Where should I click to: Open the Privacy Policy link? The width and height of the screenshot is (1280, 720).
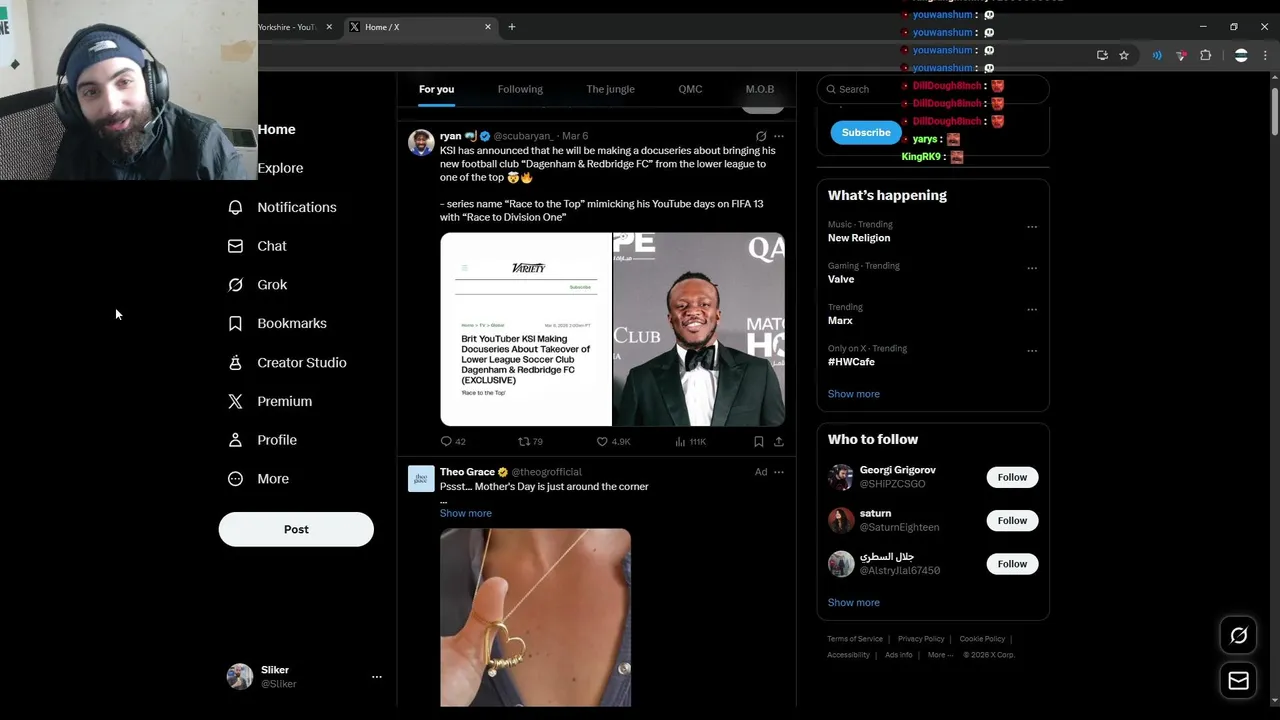tap(921, 639)
